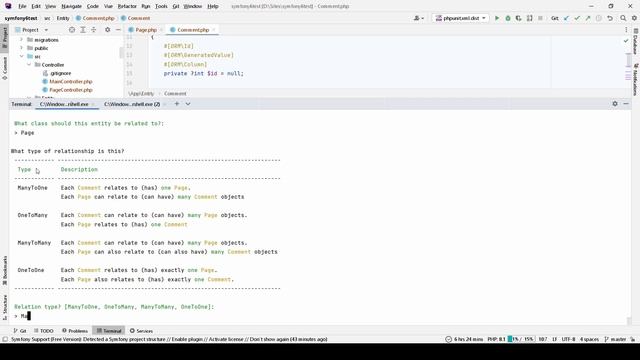
Task: Rollback changes with undo arrow icon
Action: tap(610, 18)
